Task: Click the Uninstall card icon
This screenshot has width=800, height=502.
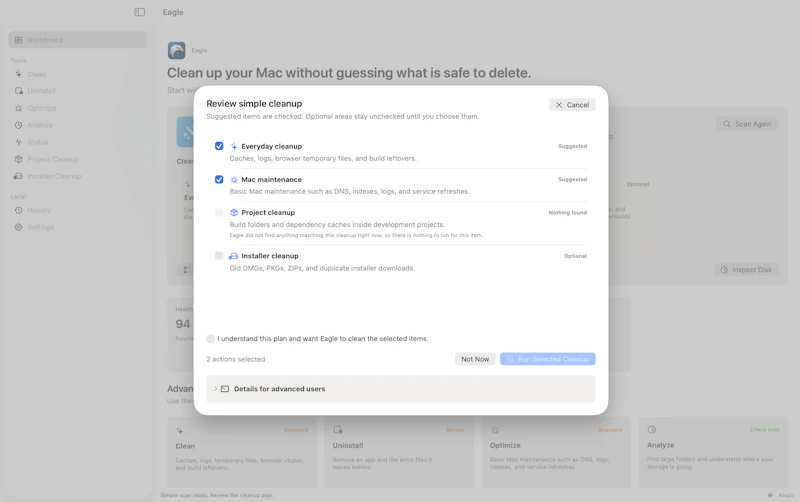Action: click(338, 430)
